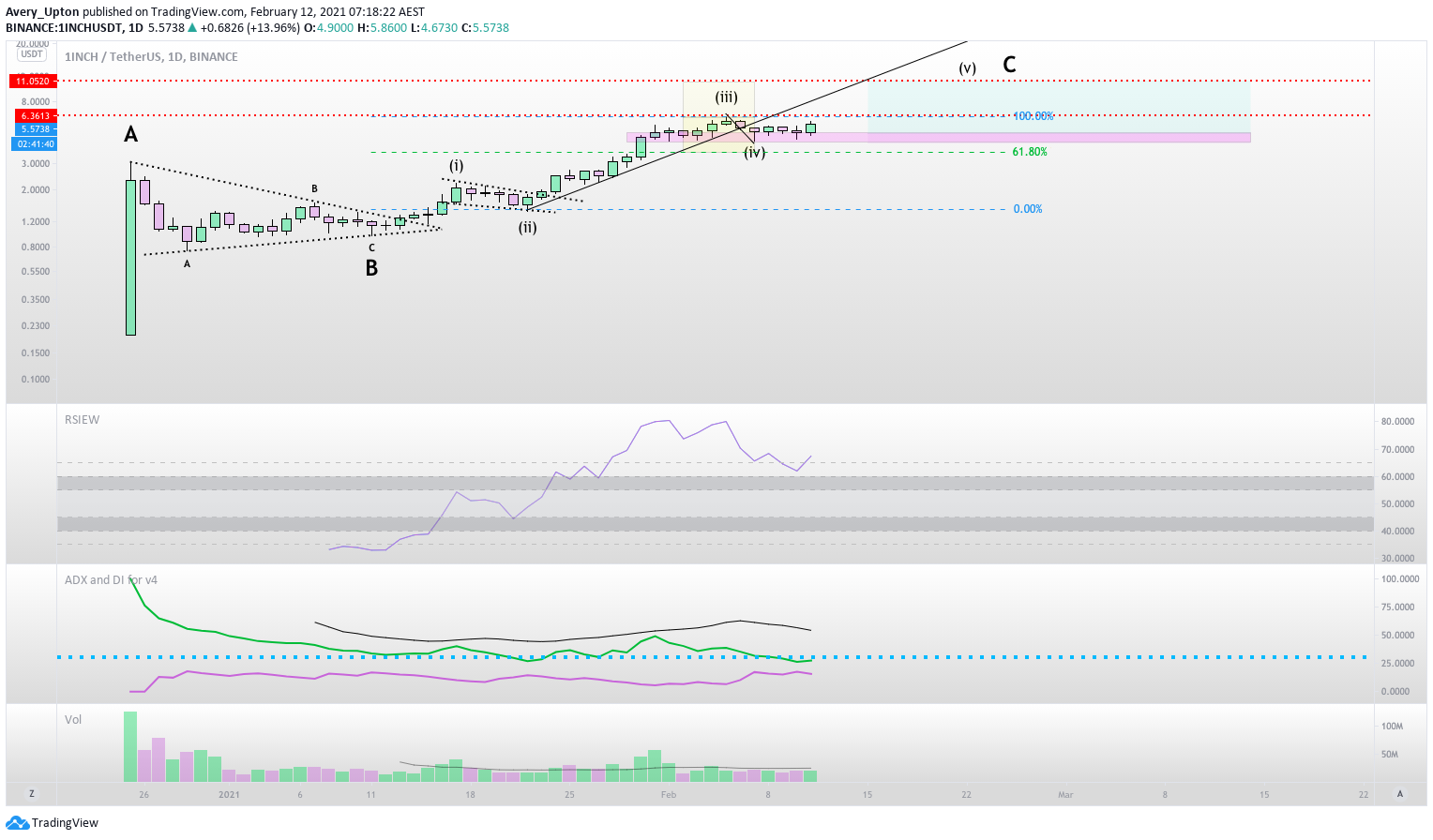
Task: Click the Avery_Upton author name in header
Action: [x=42, y=12]
